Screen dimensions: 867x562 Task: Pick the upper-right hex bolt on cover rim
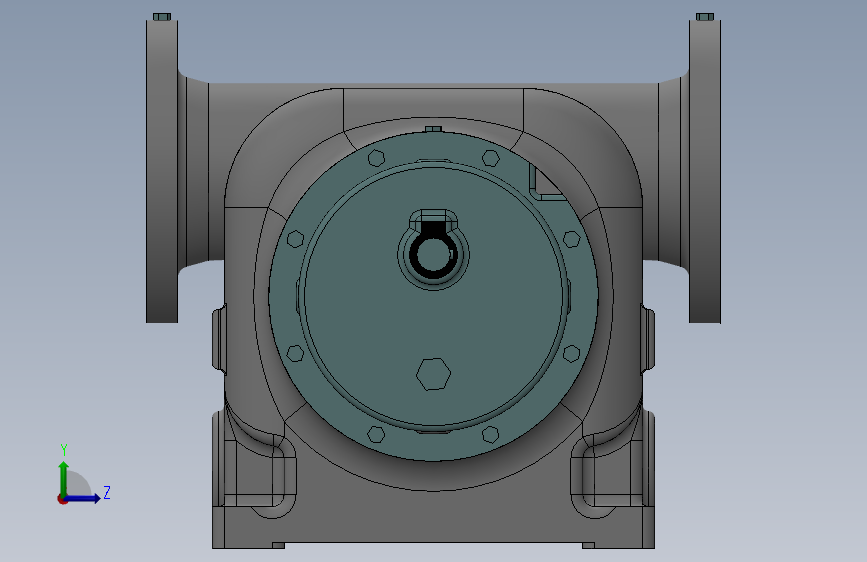coord(491,158)
